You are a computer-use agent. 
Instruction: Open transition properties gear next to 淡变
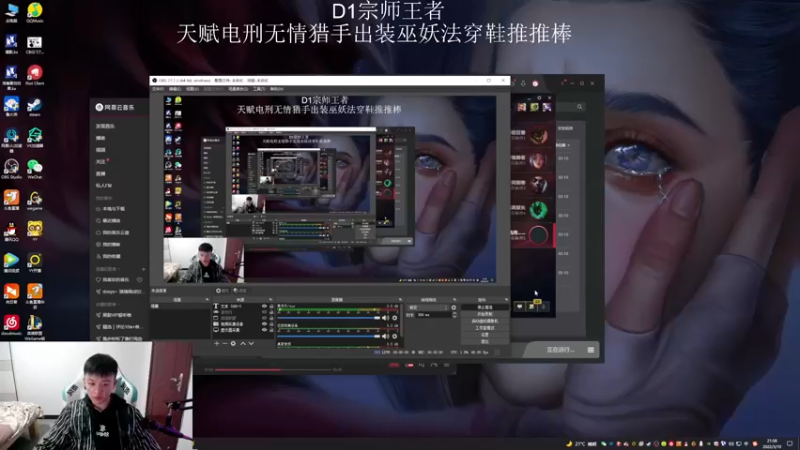(454, 308)
